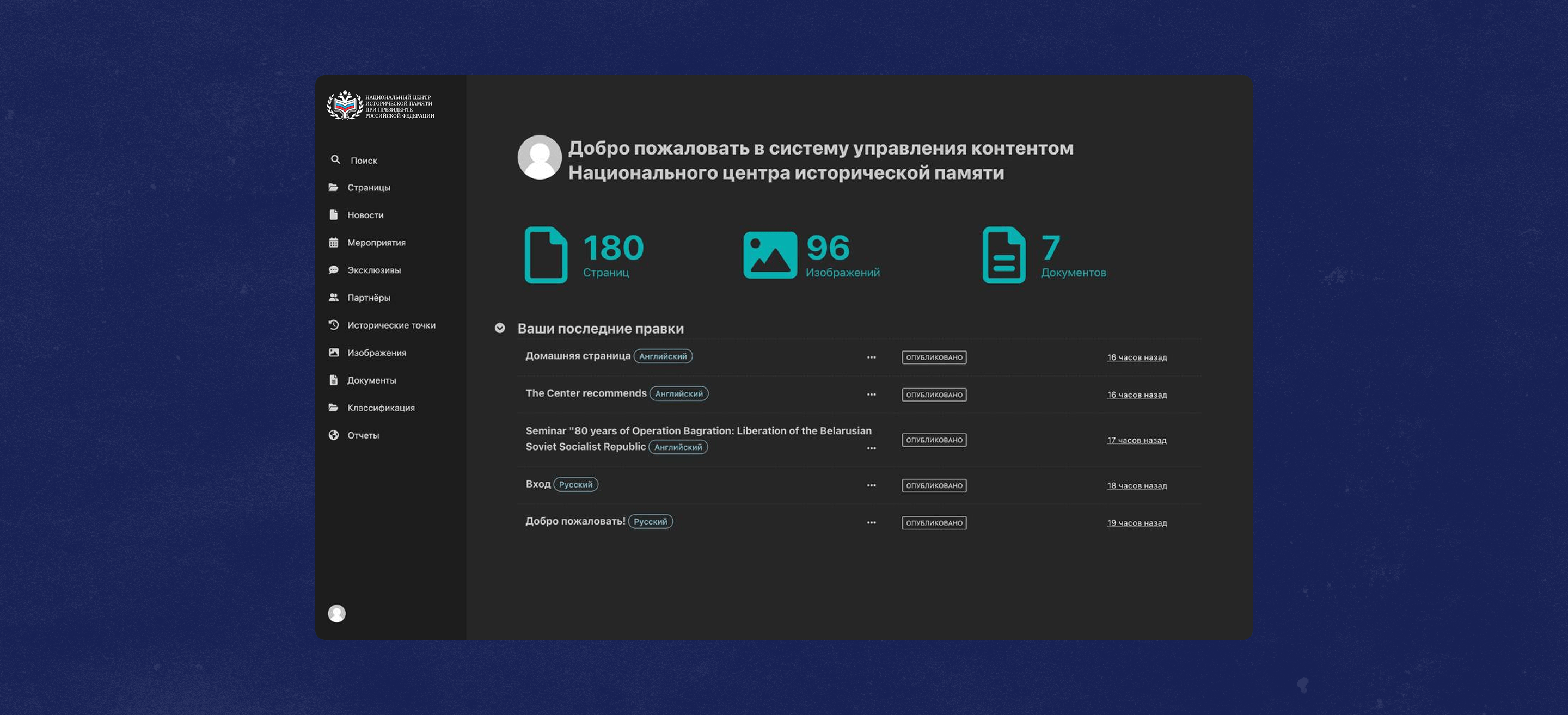Click the large teal Документов file icon
This screenshot has height=715, width=1568.
[x=1004, y=255]
